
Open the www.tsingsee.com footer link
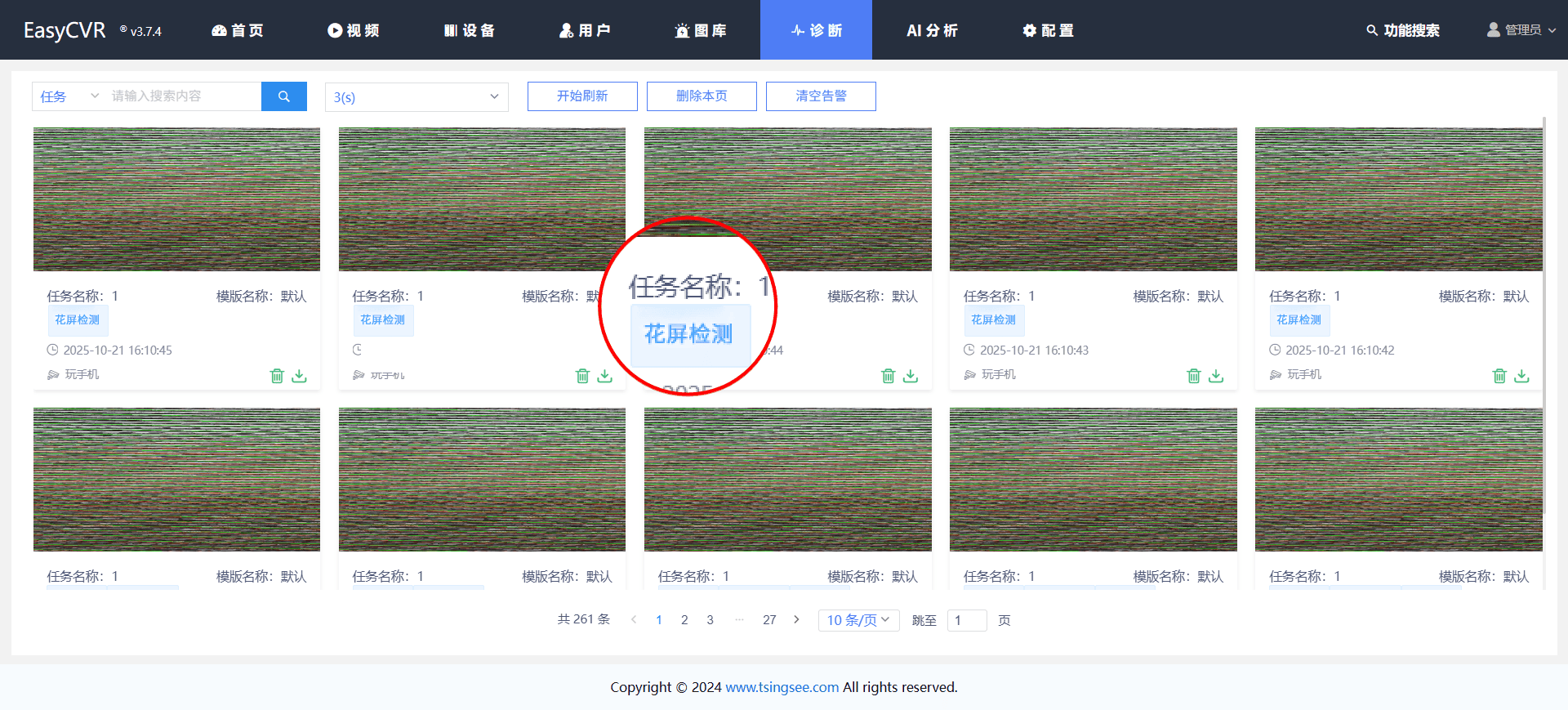click(782, 687)
